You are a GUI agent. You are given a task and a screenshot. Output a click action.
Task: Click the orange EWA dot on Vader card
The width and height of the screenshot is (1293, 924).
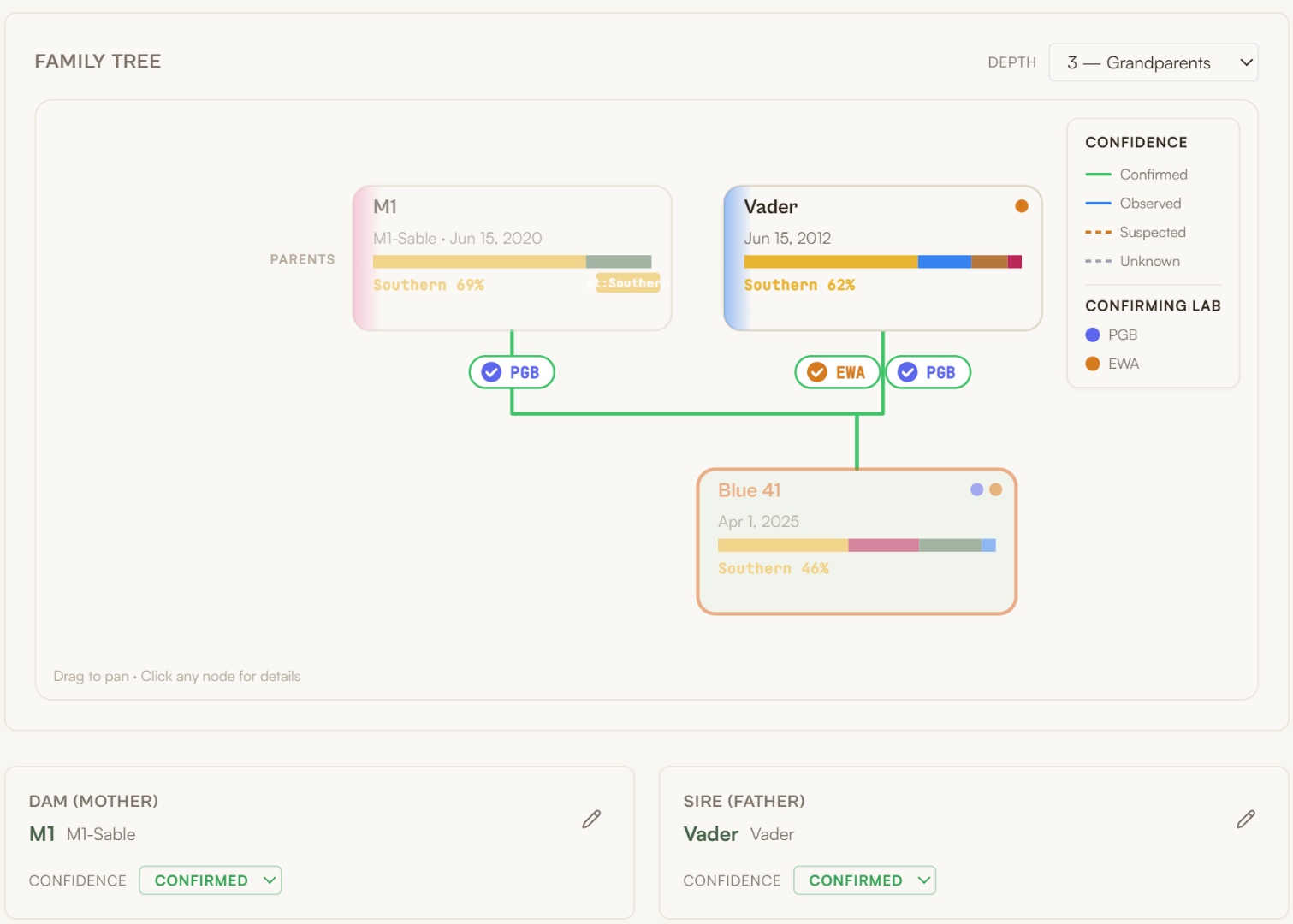[1021, 206]
